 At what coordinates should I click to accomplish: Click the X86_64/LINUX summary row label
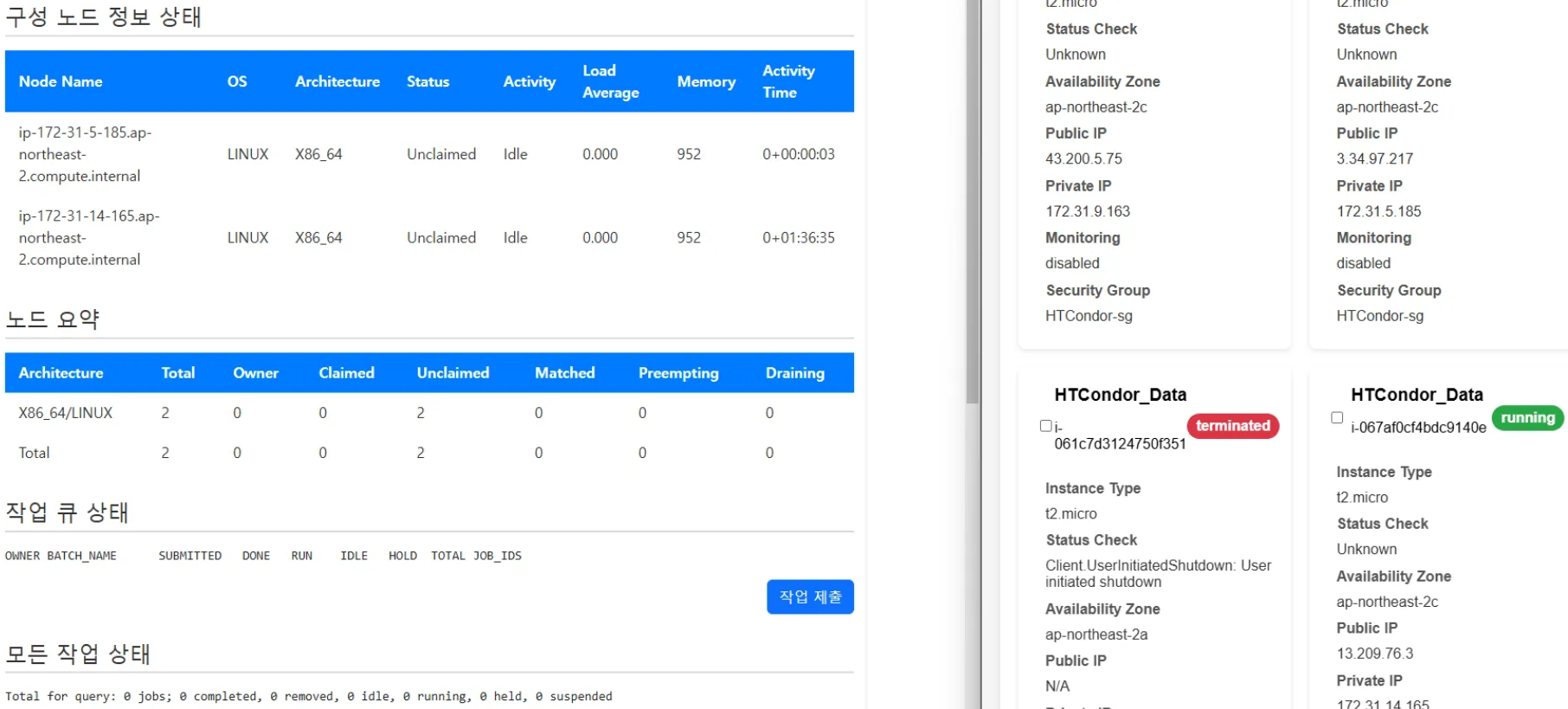pyautogui.click(x=66, y=413)
